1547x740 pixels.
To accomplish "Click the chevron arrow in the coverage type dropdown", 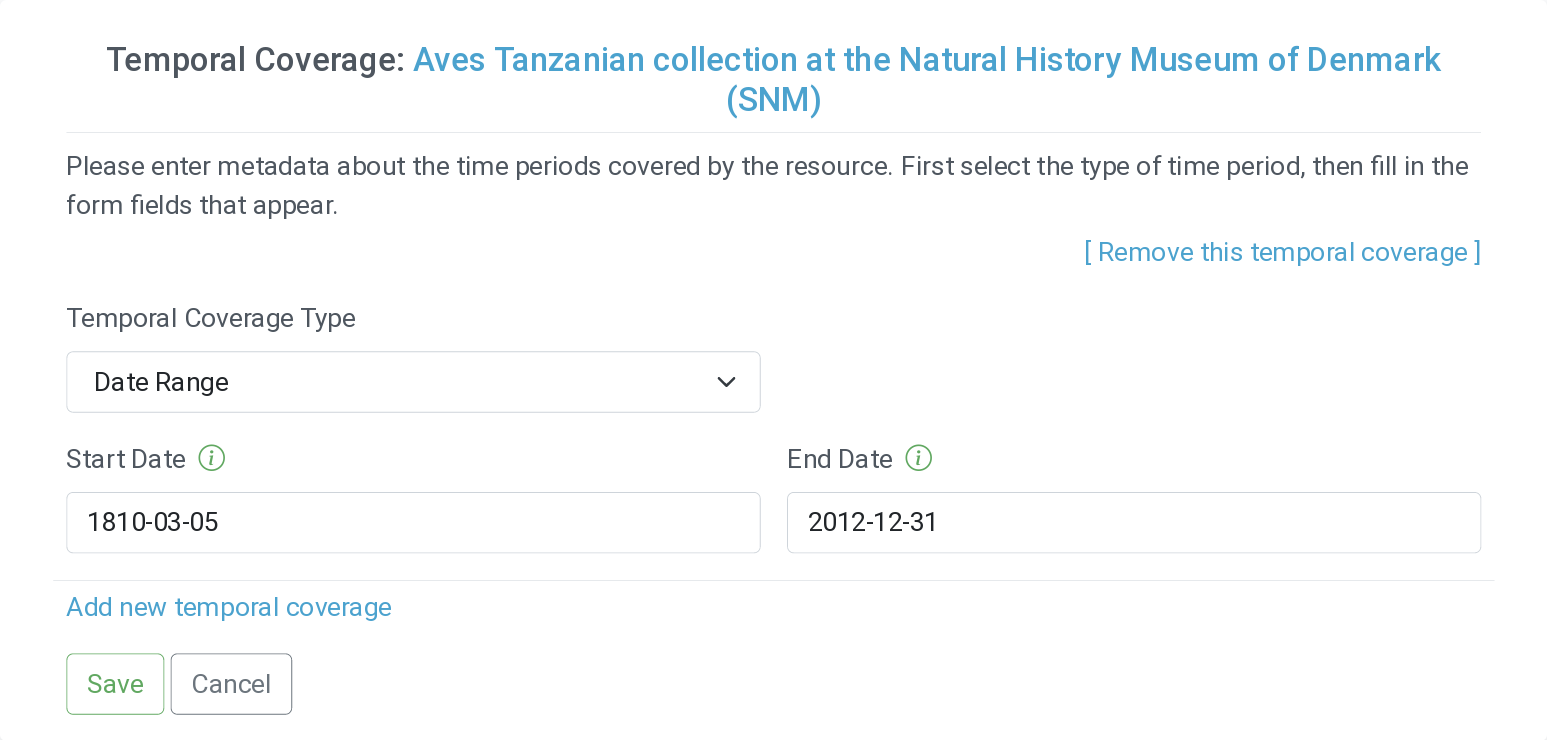I will pyautogui.click(x=727, y=382).
